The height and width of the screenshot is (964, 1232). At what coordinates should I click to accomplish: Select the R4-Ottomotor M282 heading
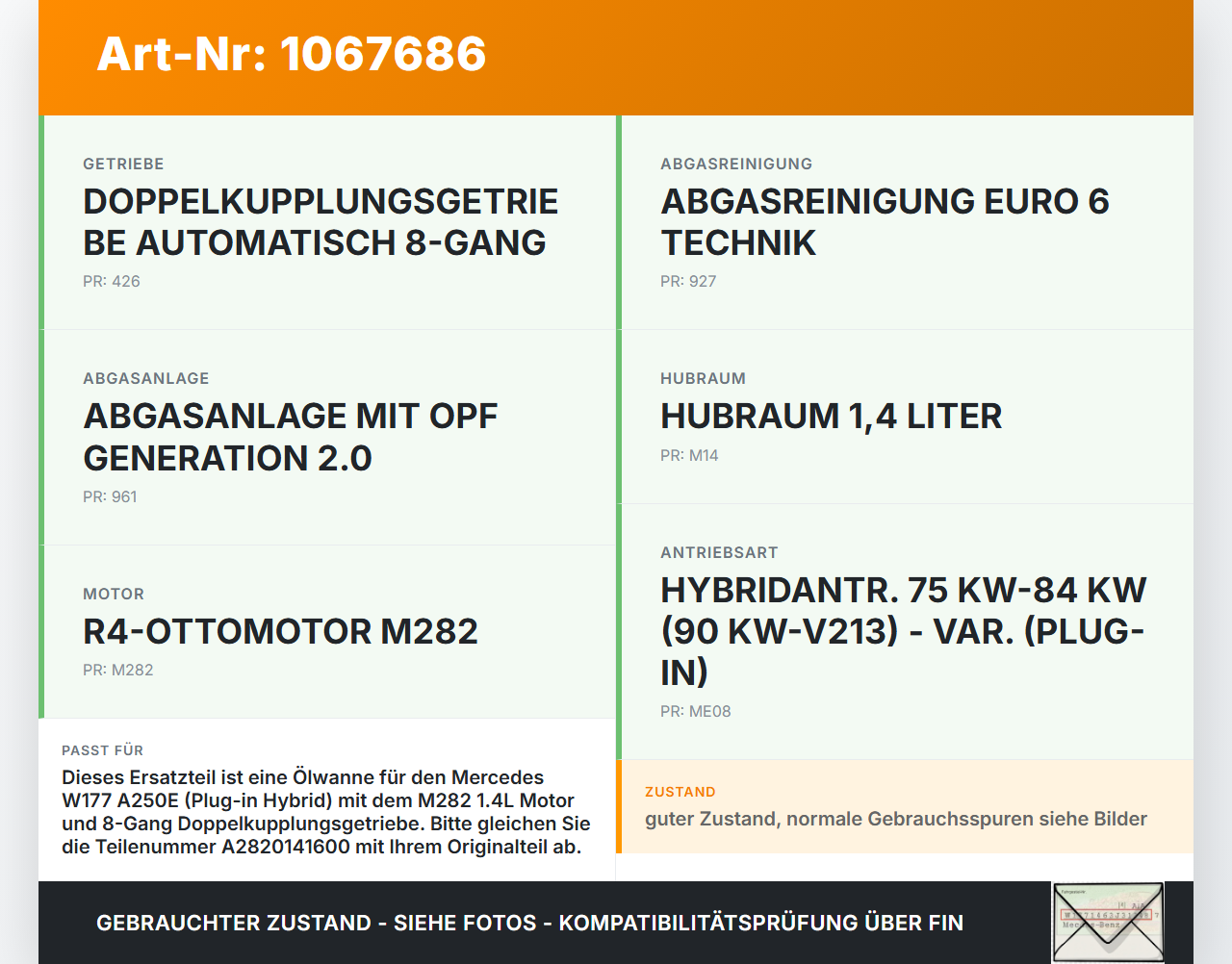point(280,632)
